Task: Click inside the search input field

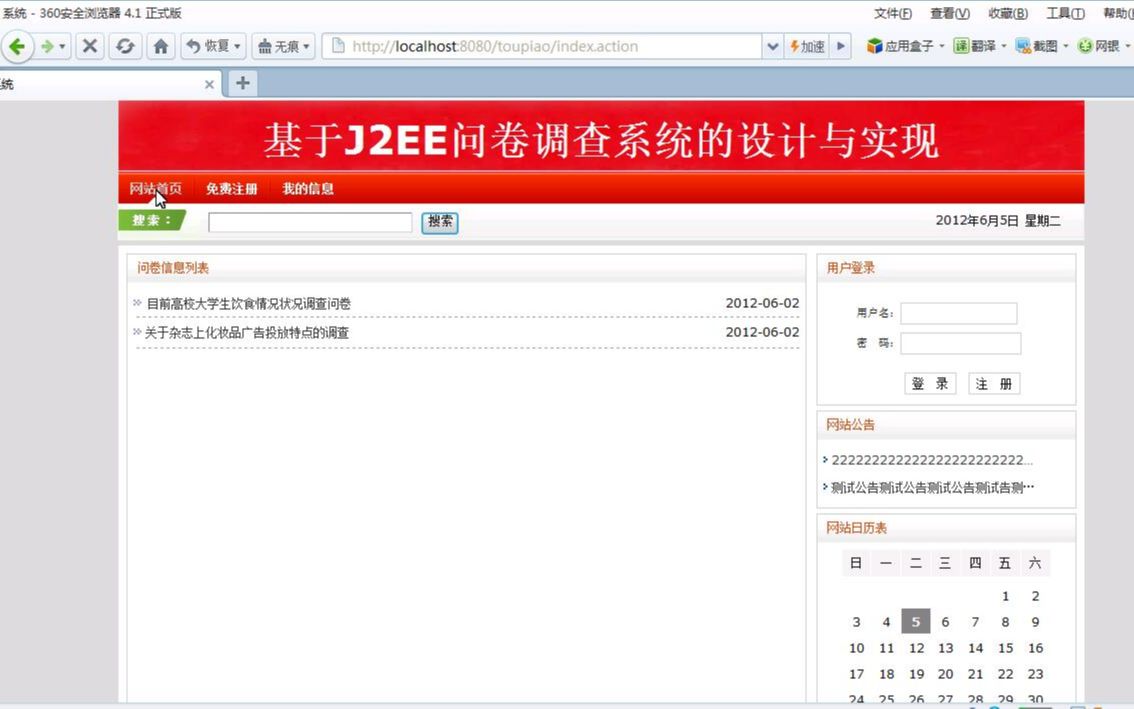Action: 310,221
